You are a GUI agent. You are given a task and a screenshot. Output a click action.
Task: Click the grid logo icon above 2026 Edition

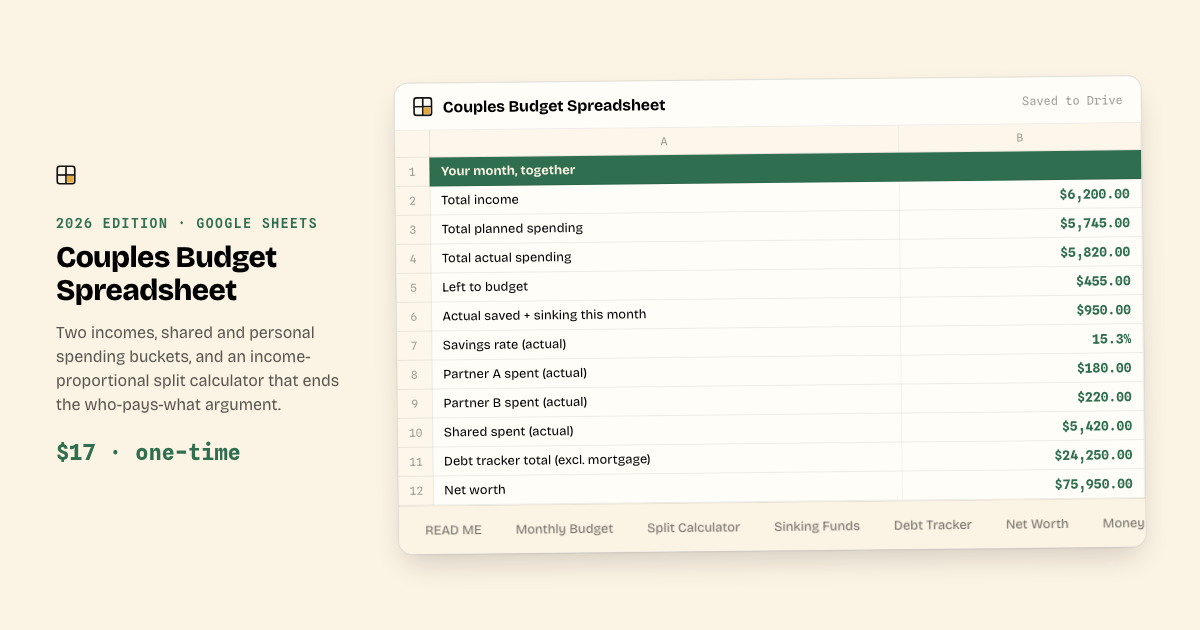(x=66, y=175)
